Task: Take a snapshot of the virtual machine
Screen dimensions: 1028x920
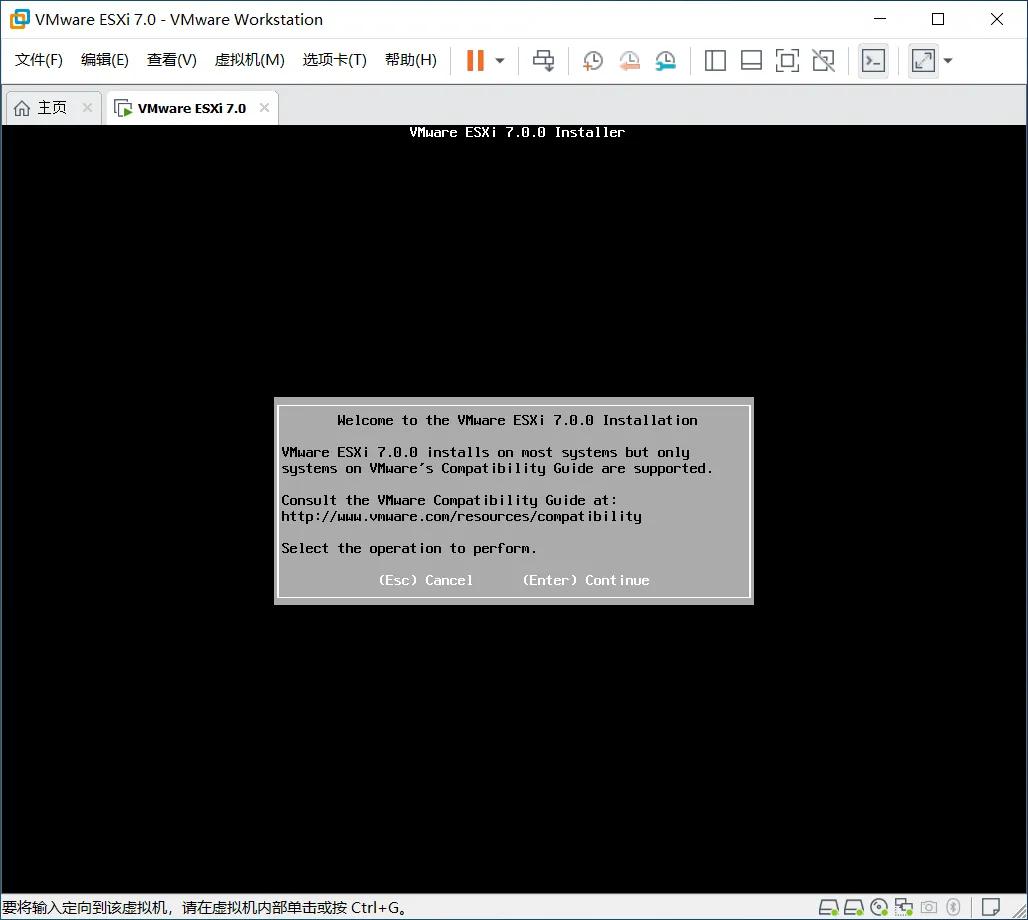Action: coord(592,60)
